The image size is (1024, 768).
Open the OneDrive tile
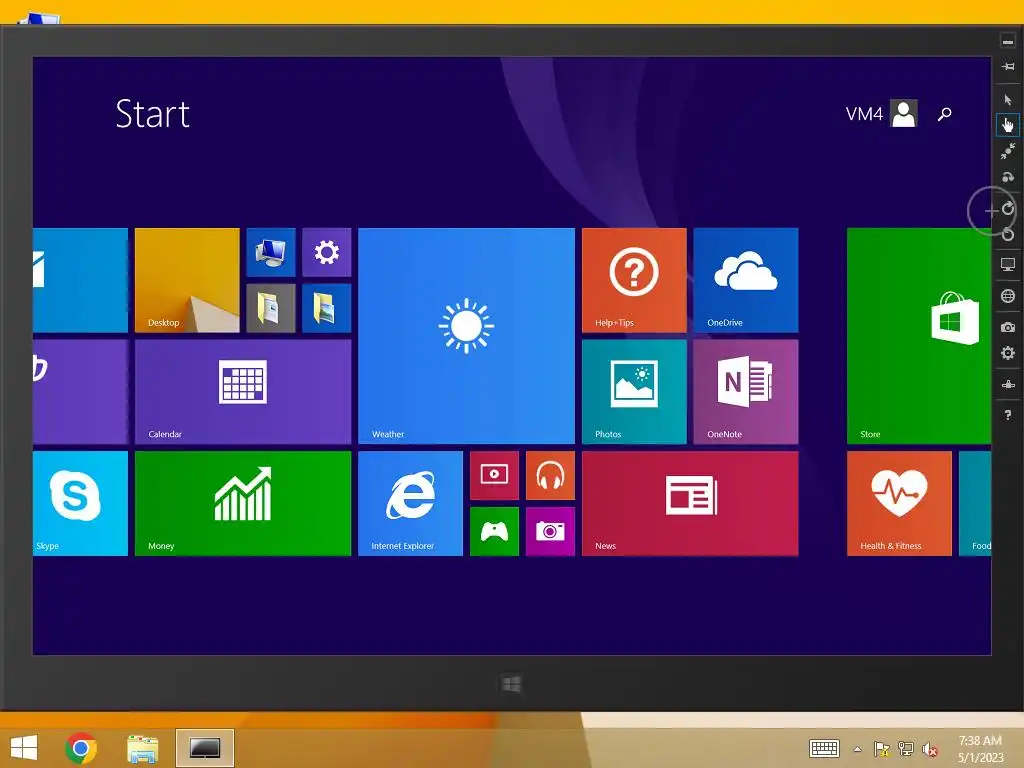pyautogui.click(x=746, y=280)
